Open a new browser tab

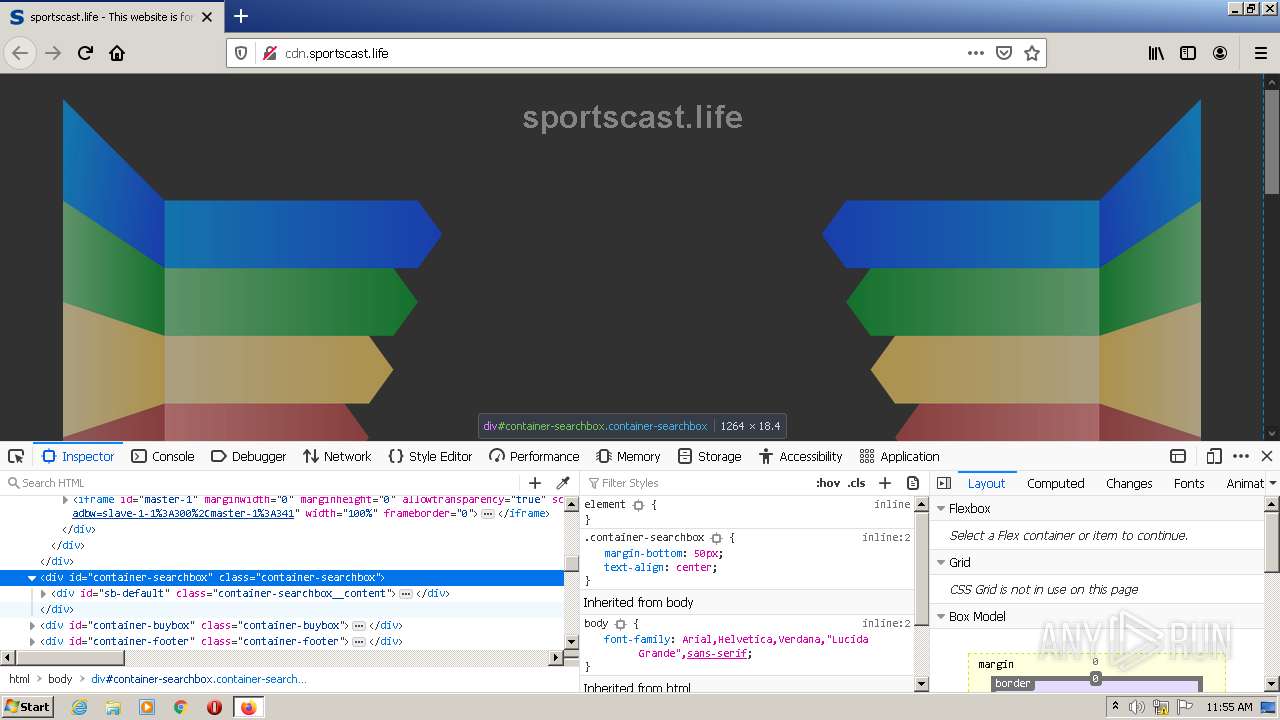[x=241, y=16]
